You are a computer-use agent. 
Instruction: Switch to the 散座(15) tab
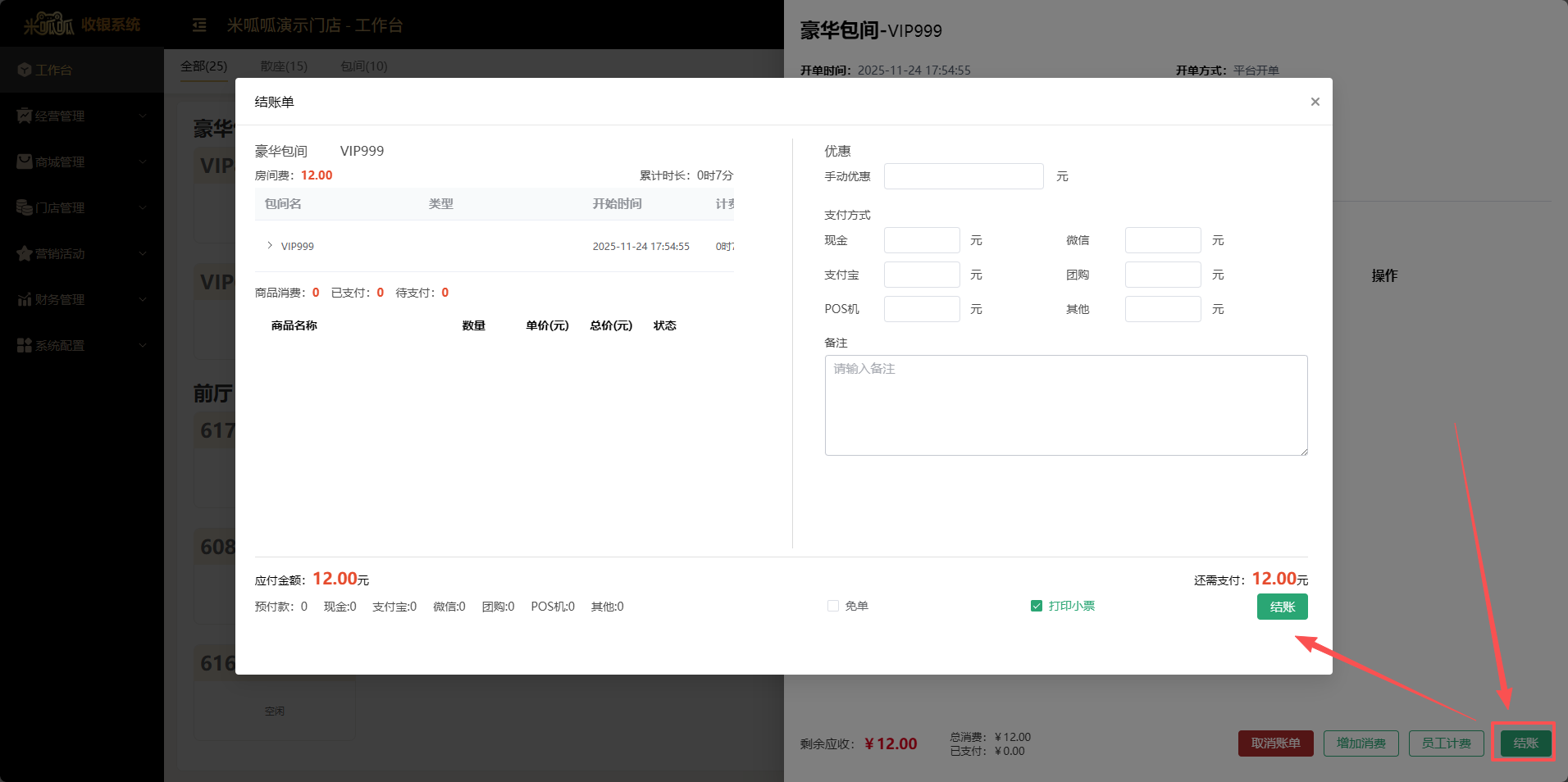(284, 66)
